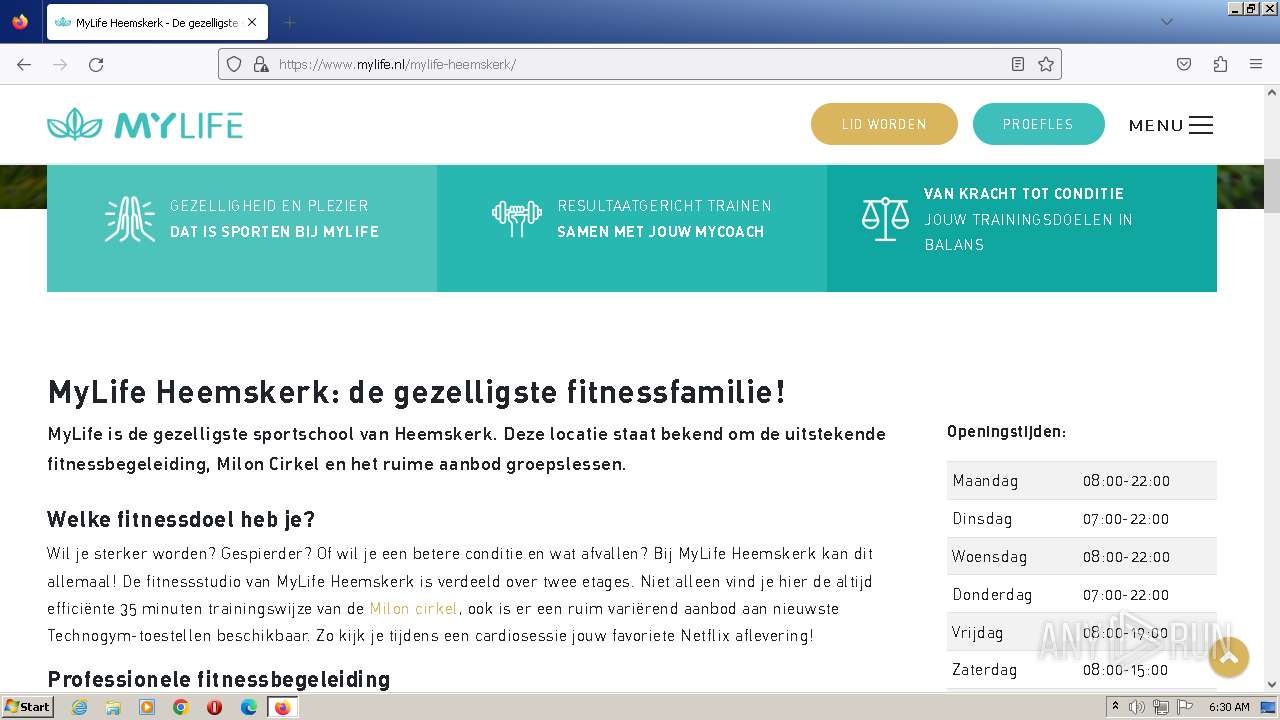Screen dimensions: 1280x720
Task: Click the list all tabs arrow
Action: (x=1166, y=22)
